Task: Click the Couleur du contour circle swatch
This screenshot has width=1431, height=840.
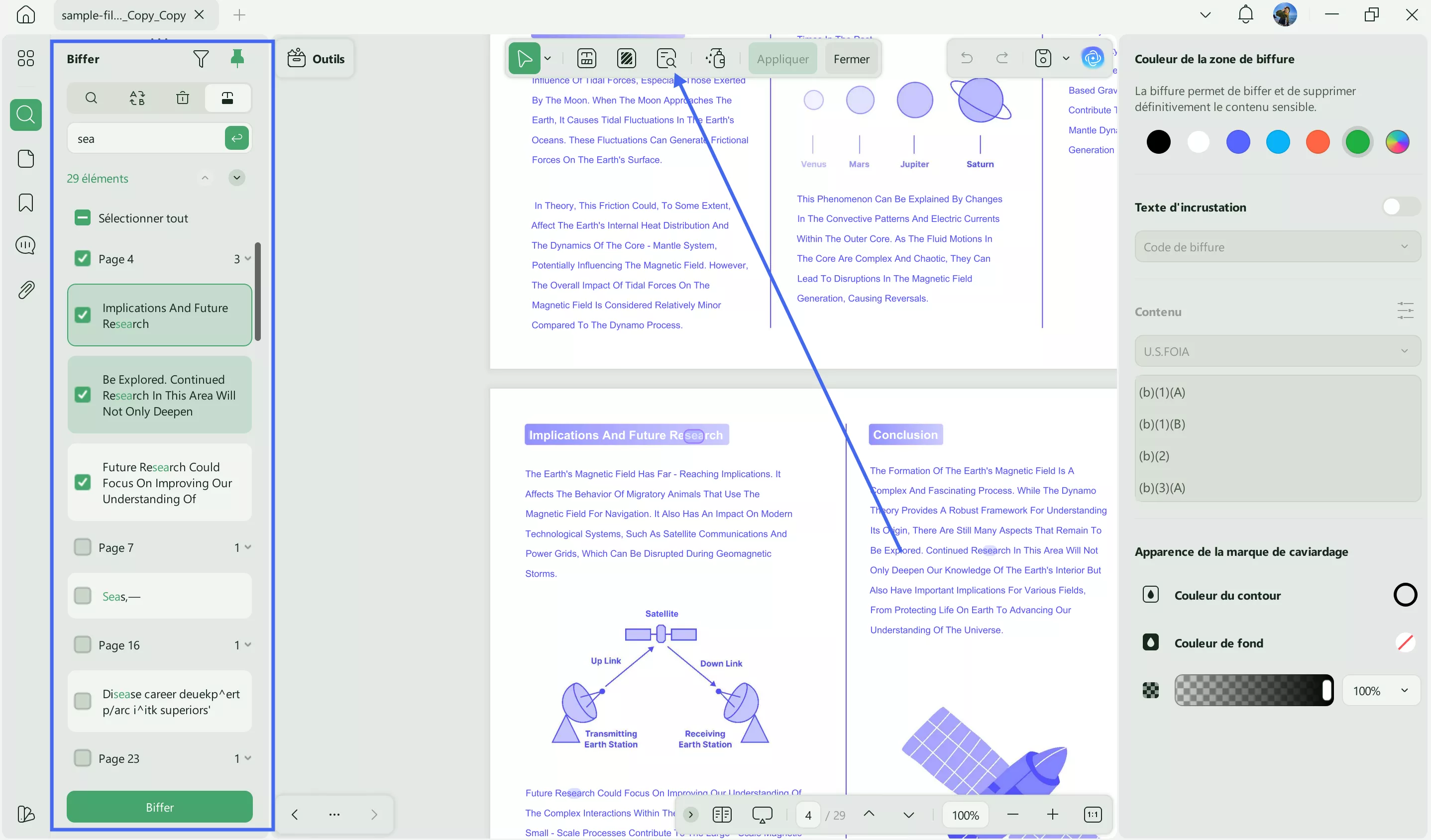Action: [x=1405, y=595]
